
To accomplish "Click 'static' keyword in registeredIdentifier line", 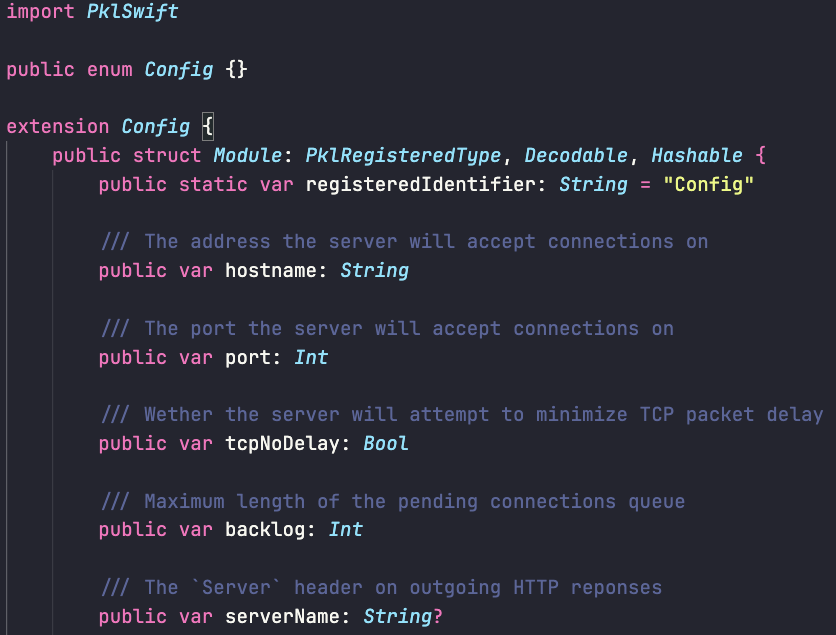I will coord(213,185).
